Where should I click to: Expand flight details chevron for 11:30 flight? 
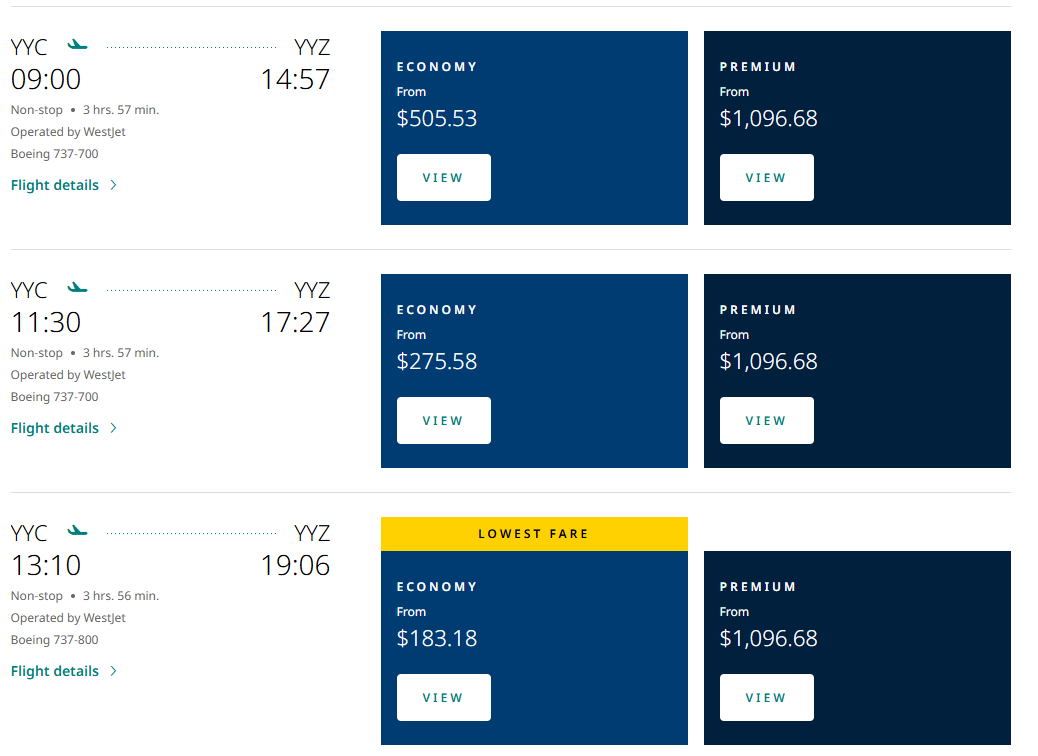coord(113,428)
